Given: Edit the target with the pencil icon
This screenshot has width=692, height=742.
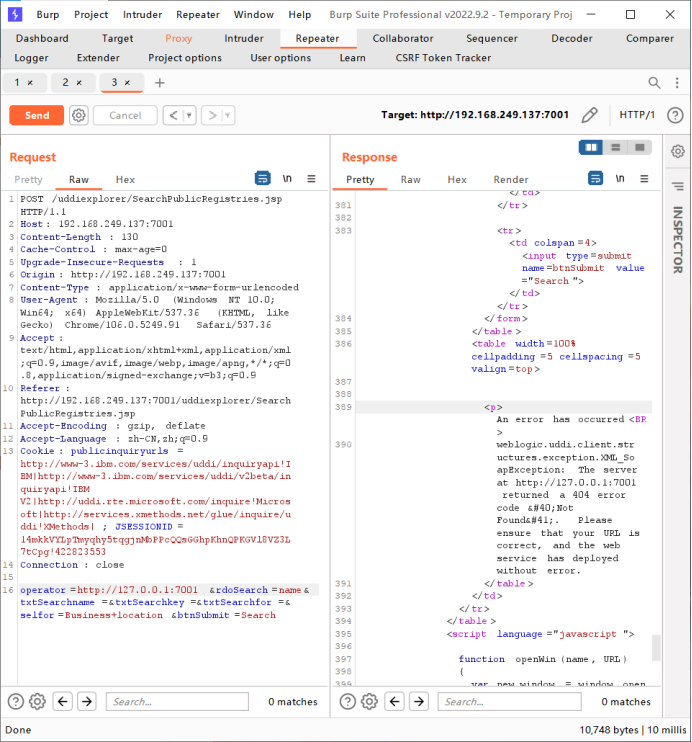Looking at the screenshot, I should pyautogui.click(x=589, y=115).
